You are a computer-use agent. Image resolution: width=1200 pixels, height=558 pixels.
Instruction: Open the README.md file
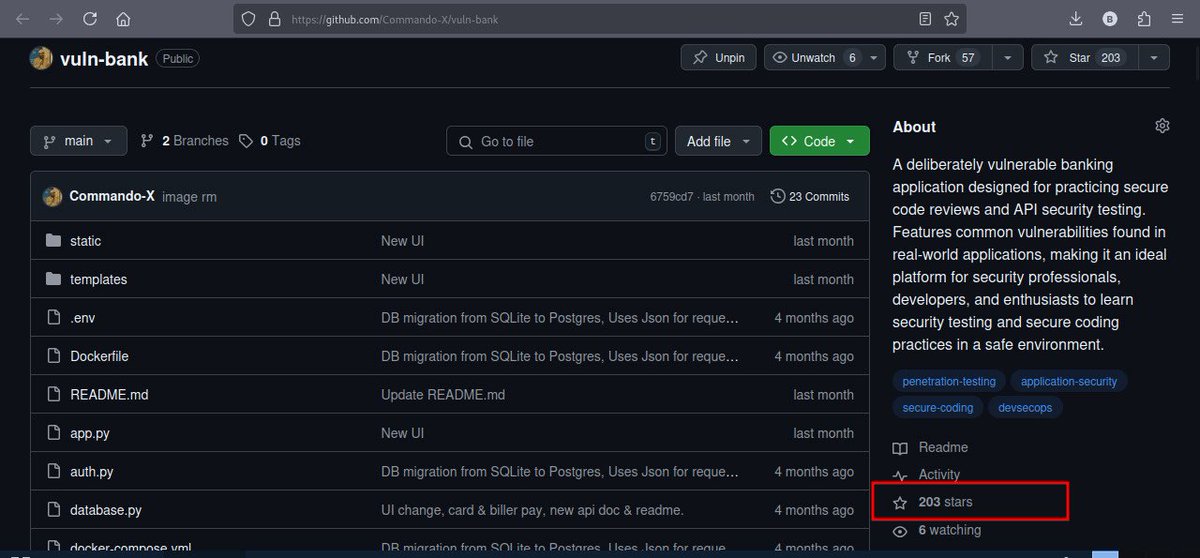pyautogui.click(x=109, y=395)
